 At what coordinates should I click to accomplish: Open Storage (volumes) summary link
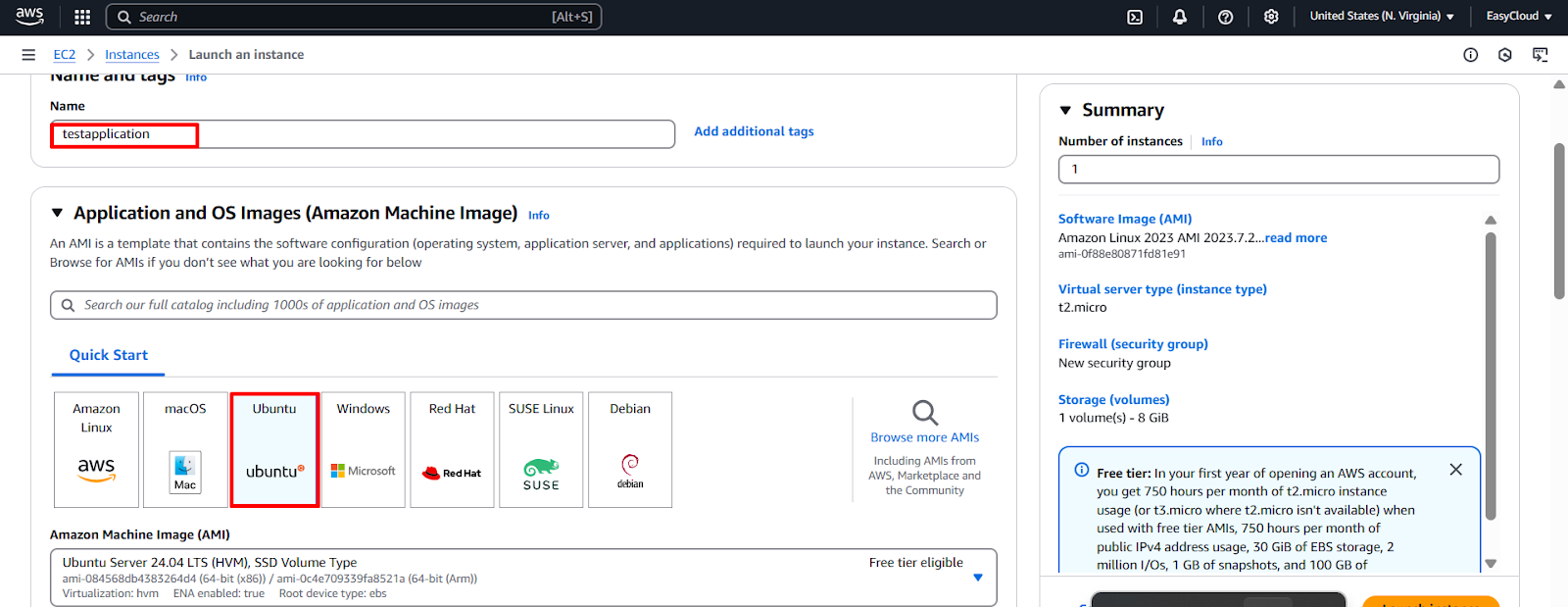(x=1113, y=400)
